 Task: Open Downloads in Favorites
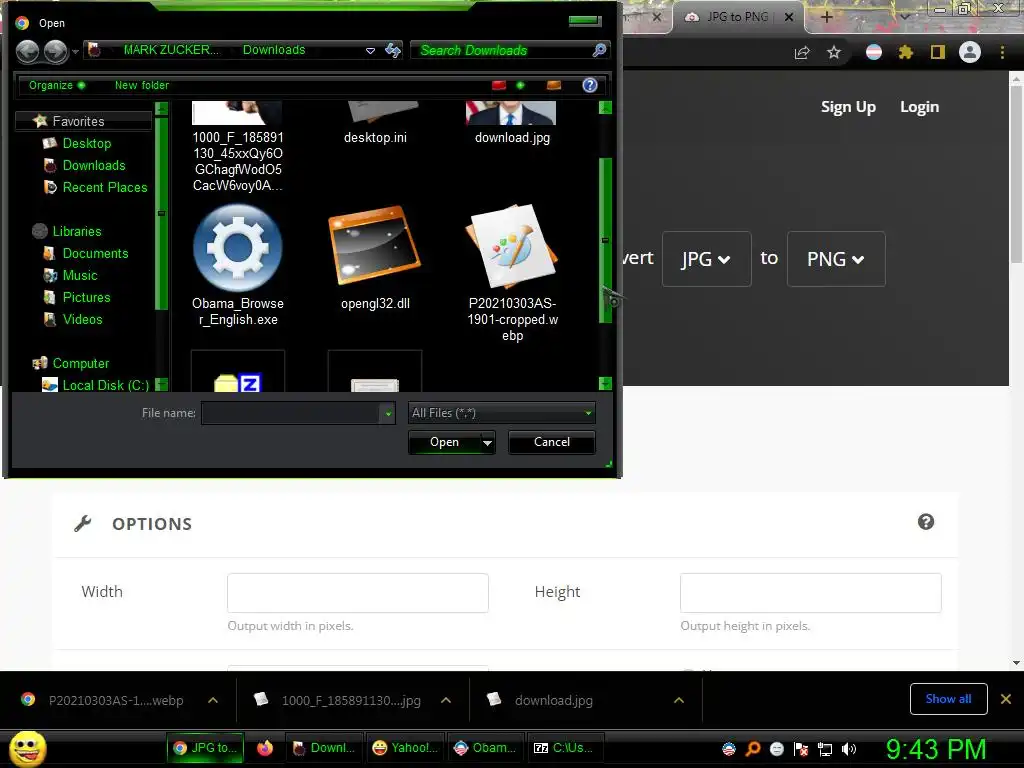click(x=93, y=166)
